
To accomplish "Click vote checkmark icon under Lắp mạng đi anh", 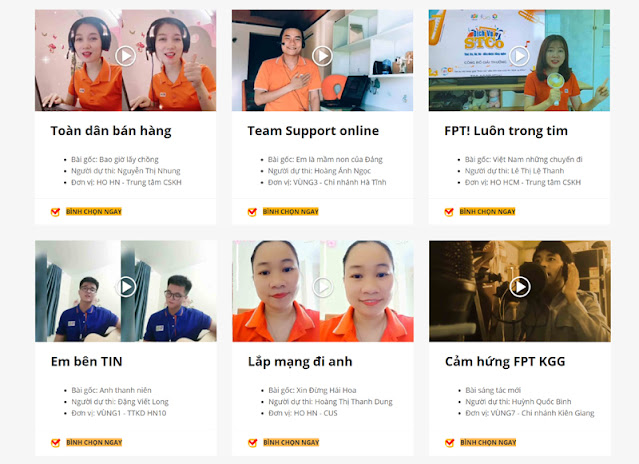I will [252, 442].
